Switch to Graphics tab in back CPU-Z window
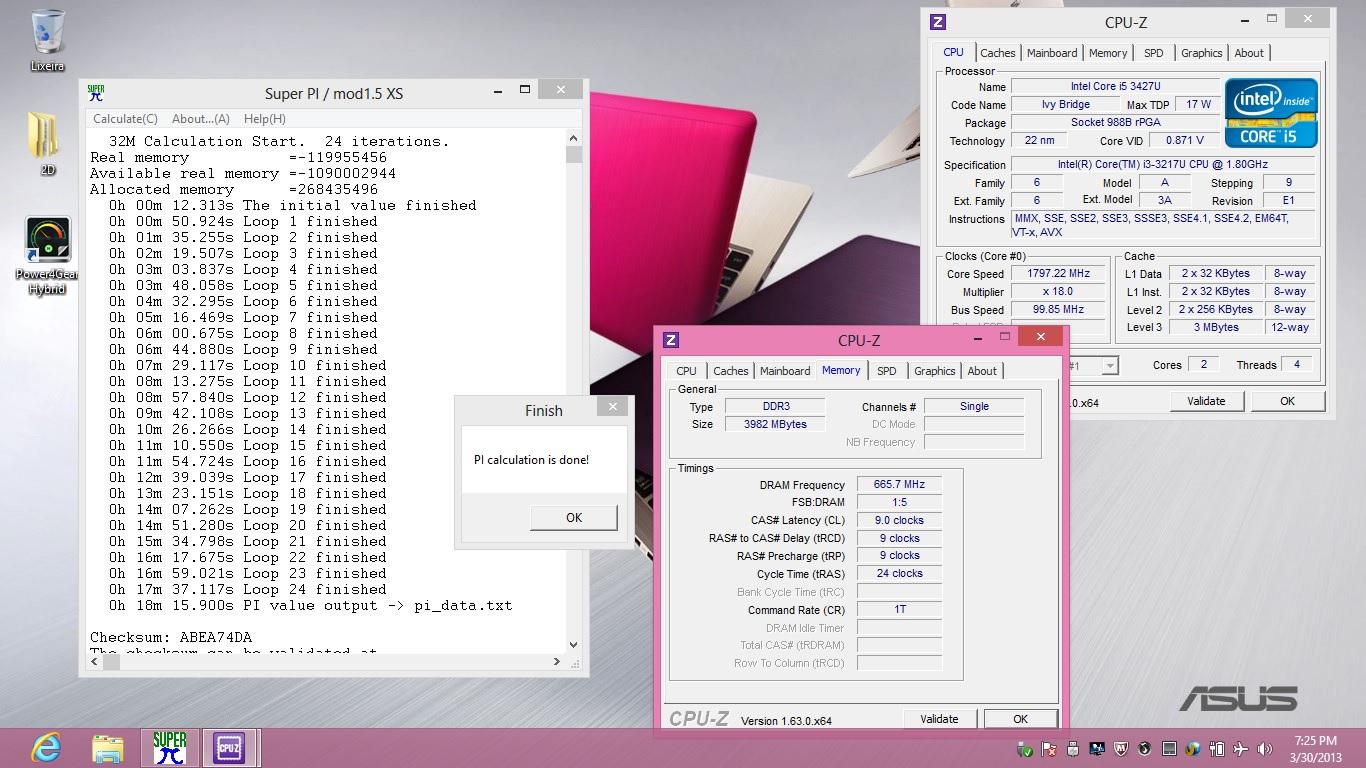Viewport: 1366px width, 768px height. coord(1202,53)
